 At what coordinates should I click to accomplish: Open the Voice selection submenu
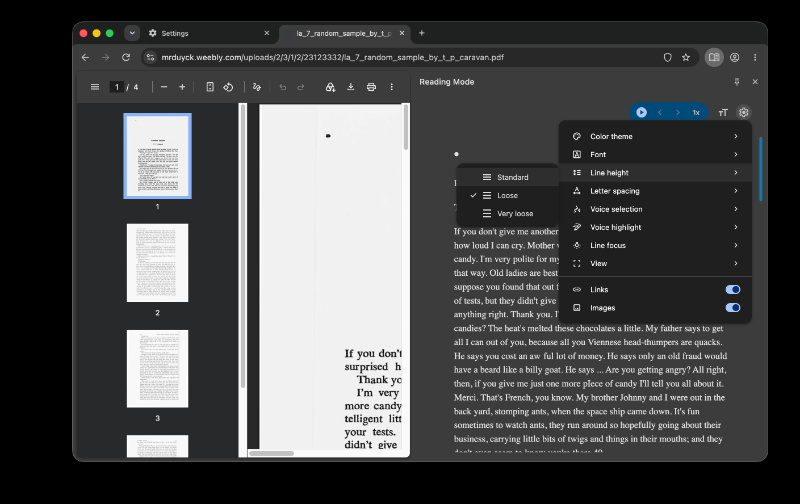point(655,209)
